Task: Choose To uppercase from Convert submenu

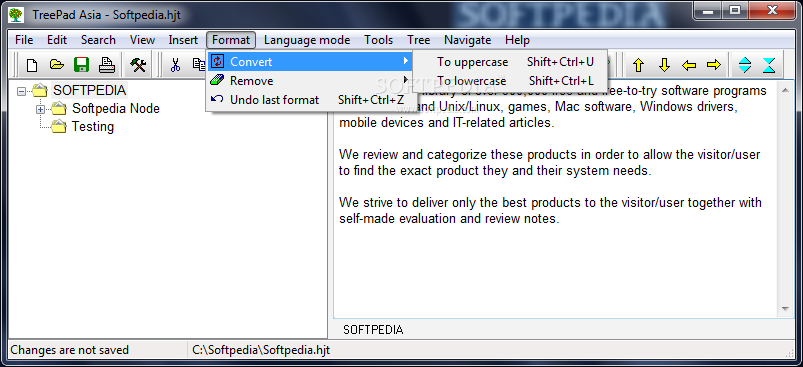Action: click(x=510, y=62)
